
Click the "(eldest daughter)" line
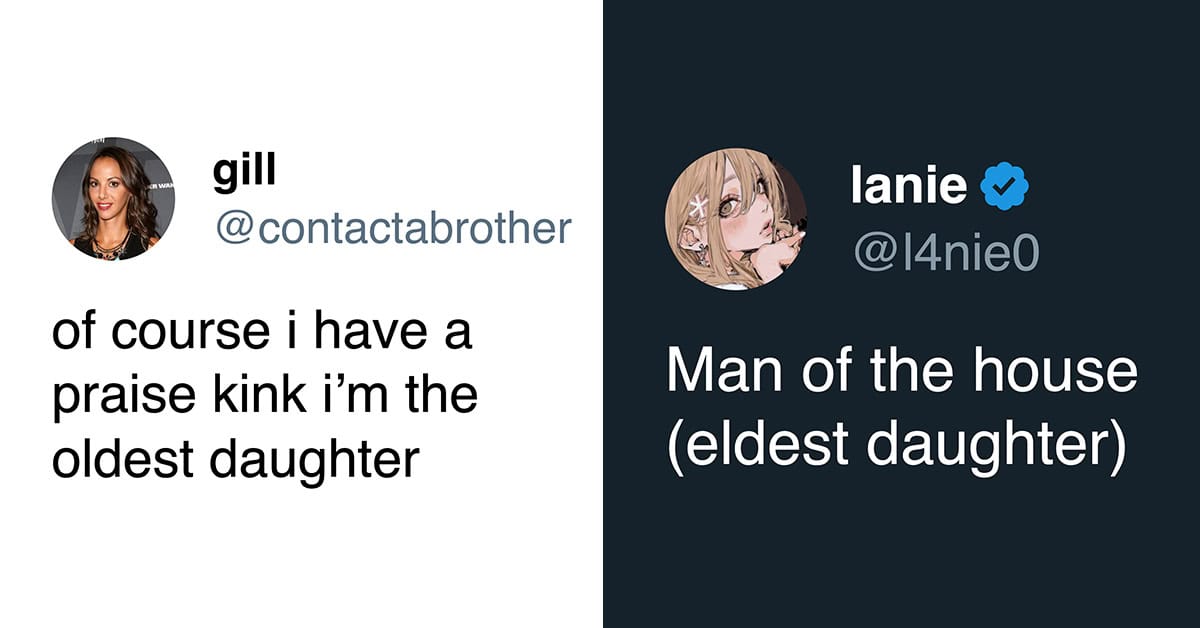[x=896, y=446]
